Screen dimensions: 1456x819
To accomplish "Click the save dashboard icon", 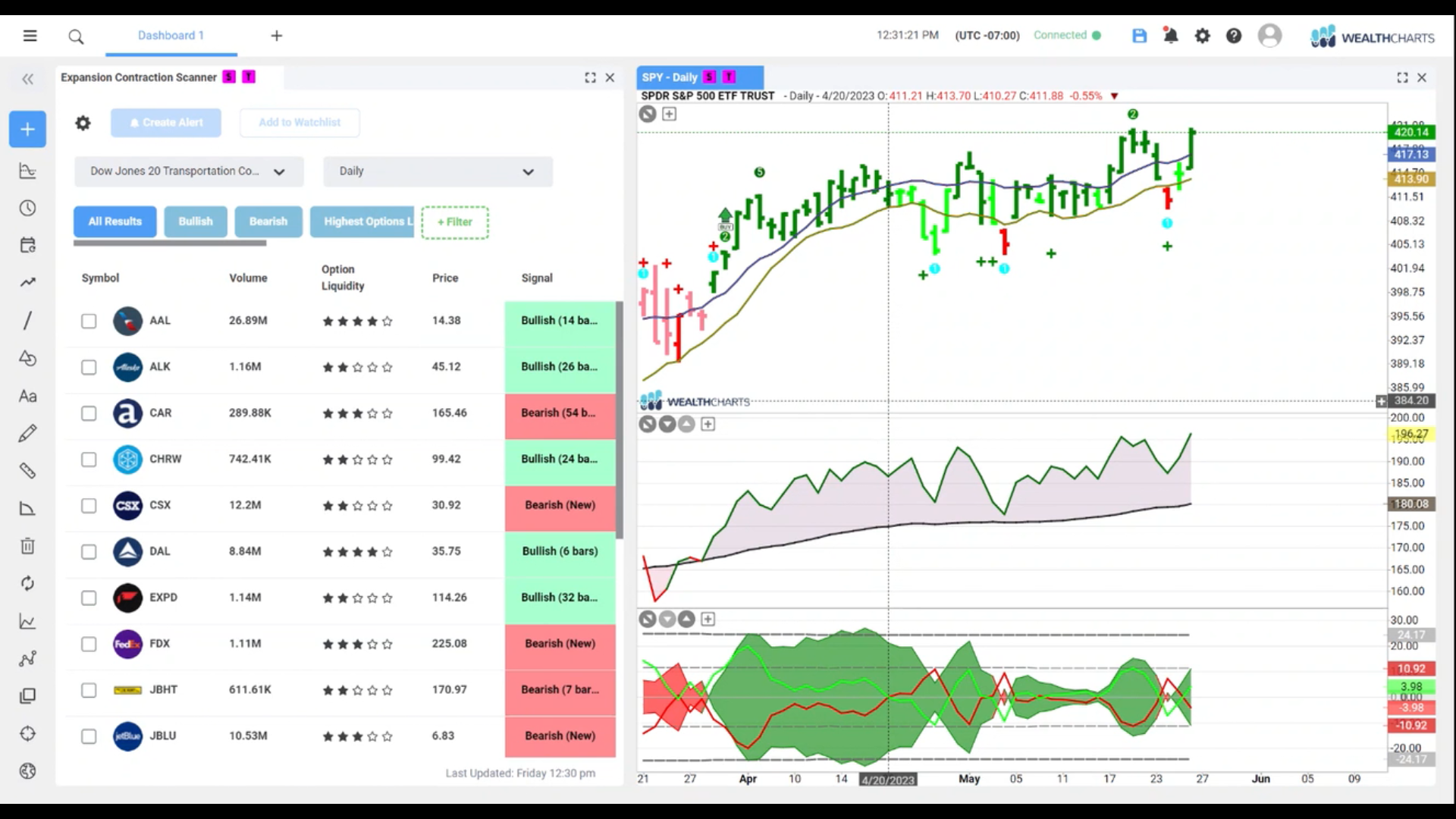I will [x=1139, y=36].
